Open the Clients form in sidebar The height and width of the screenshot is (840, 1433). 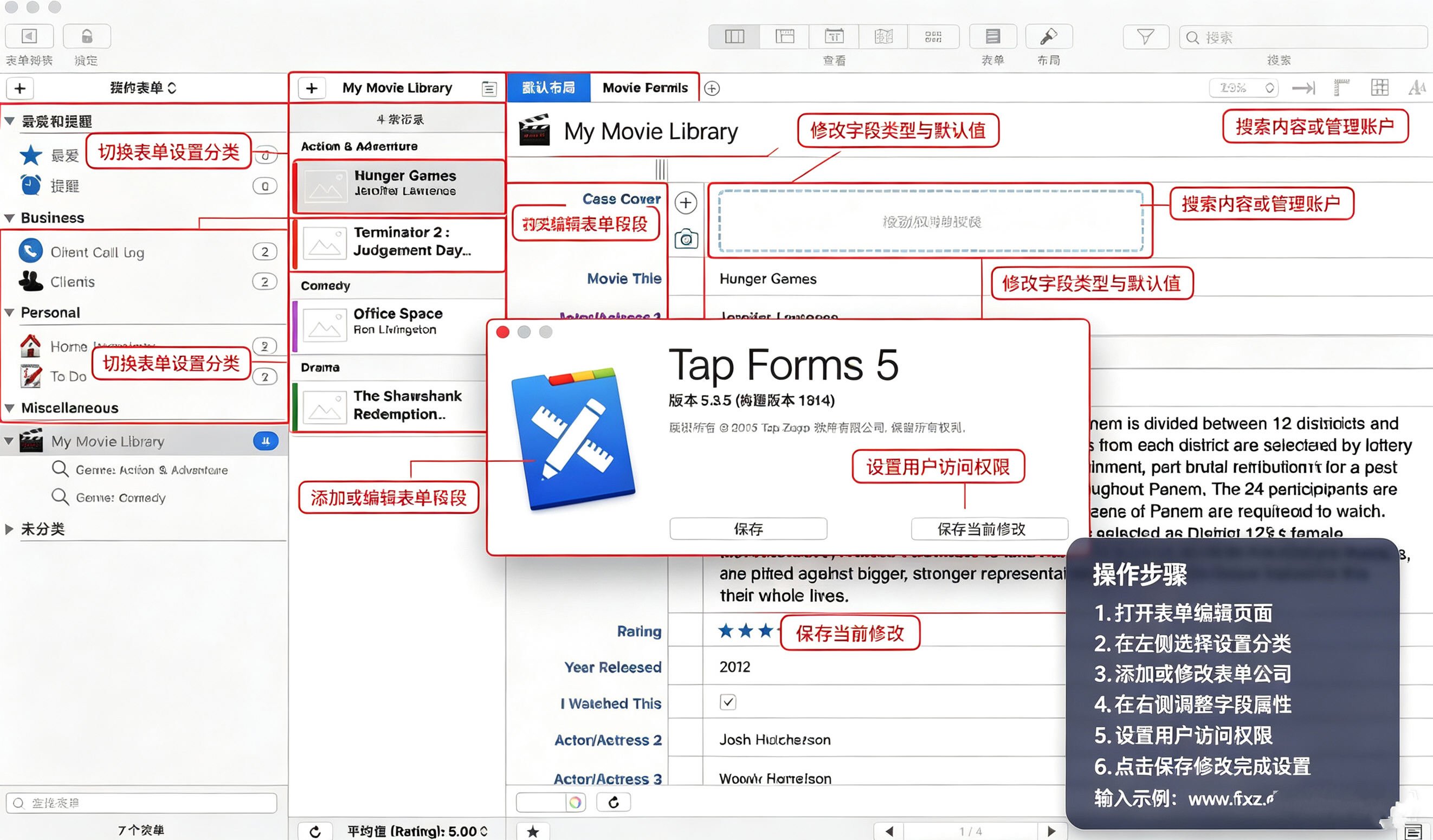(143, 281)
